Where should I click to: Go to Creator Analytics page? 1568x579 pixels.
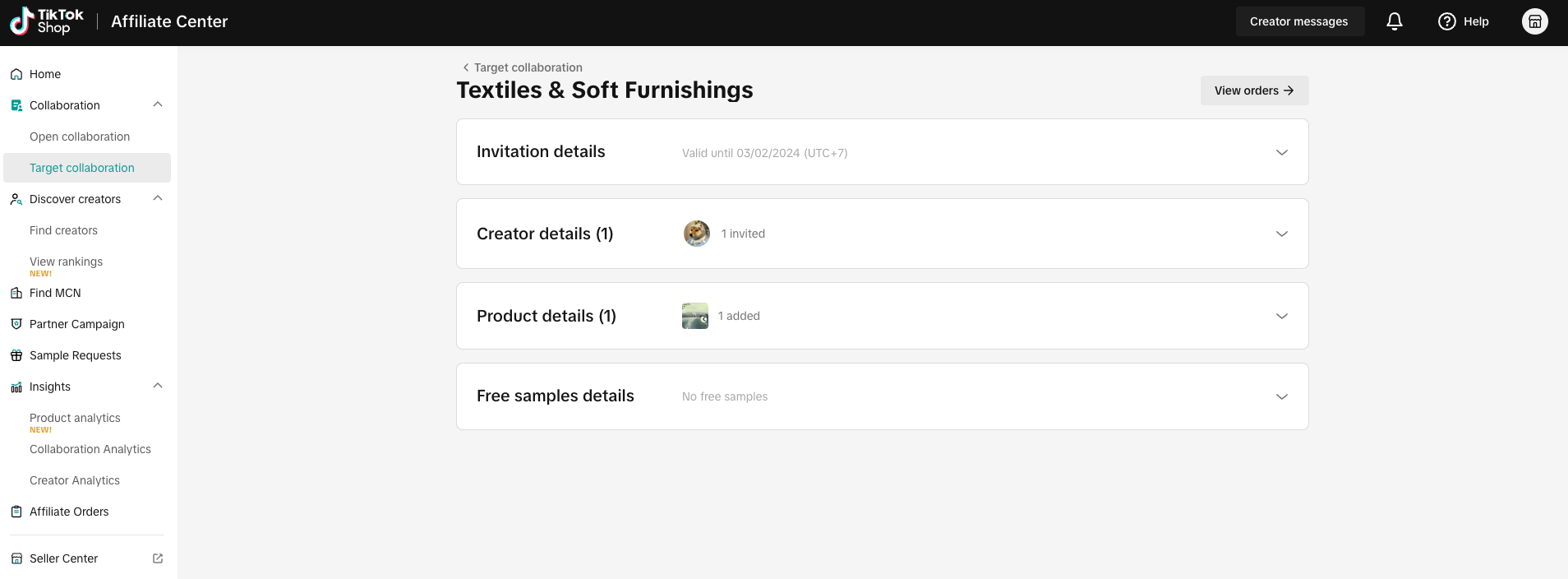(75, 480)
